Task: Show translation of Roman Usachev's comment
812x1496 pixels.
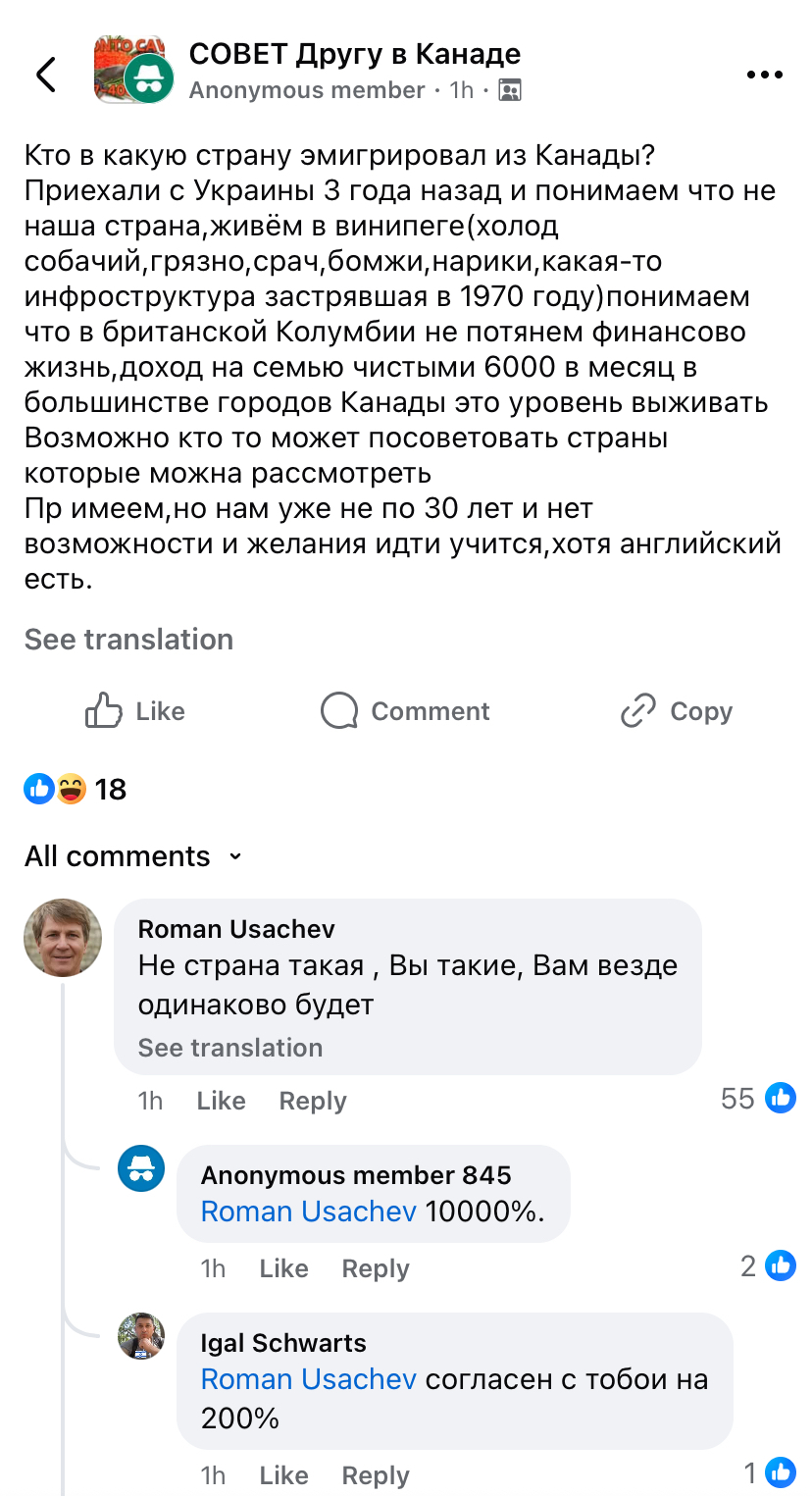Action: [229, 1048]
